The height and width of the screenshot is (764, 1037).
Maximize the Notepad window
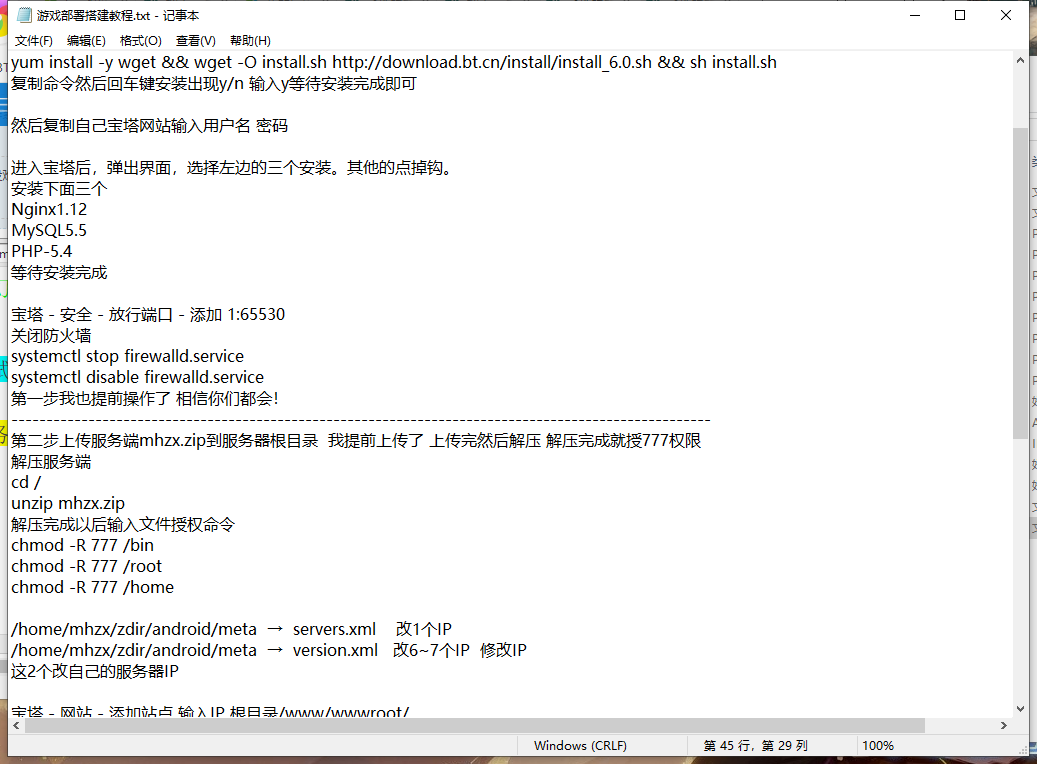click(x=960, y=16)
